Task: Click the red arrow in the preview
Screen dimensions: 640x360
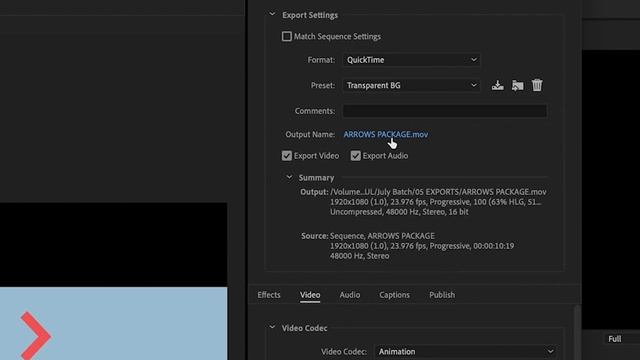Action: tap(36, 336)
